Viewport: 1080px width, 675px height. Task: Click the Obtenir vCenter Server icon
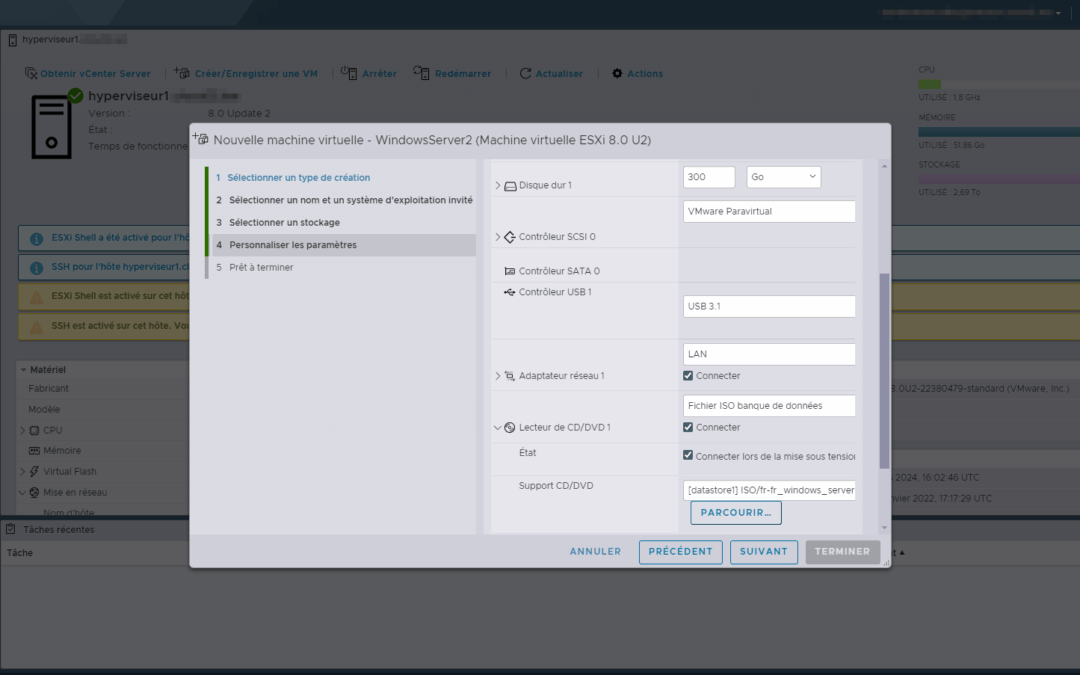(31, 73)
